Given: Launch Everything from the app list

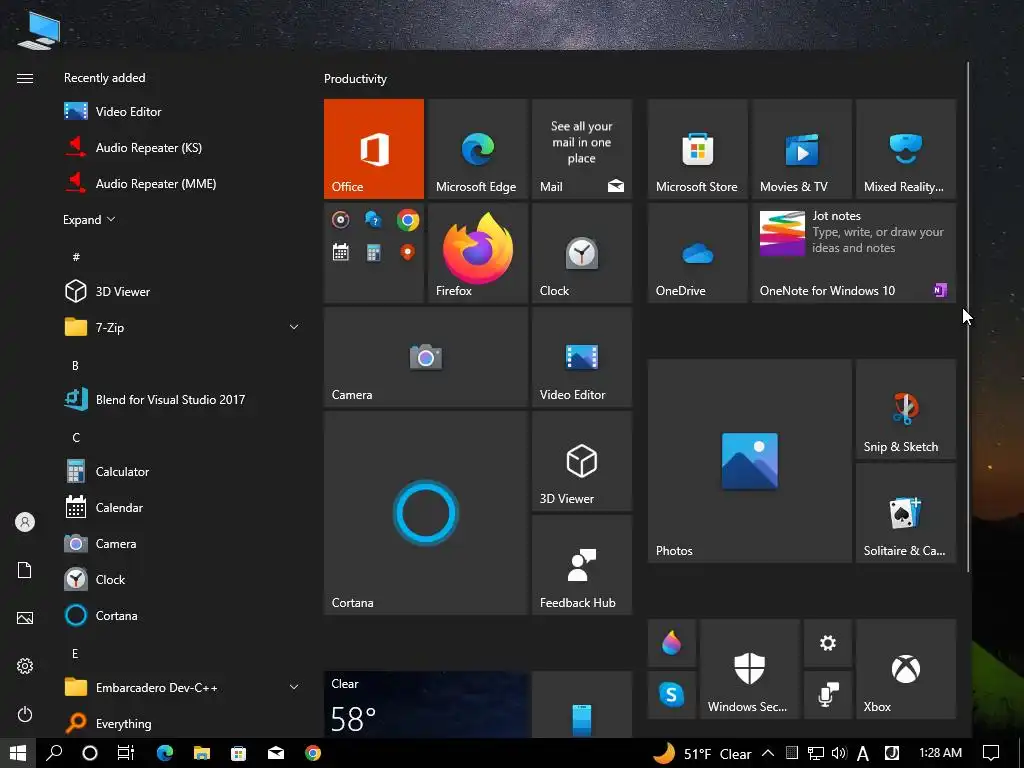Looking at the screenshot, I should tap(183, 724).
